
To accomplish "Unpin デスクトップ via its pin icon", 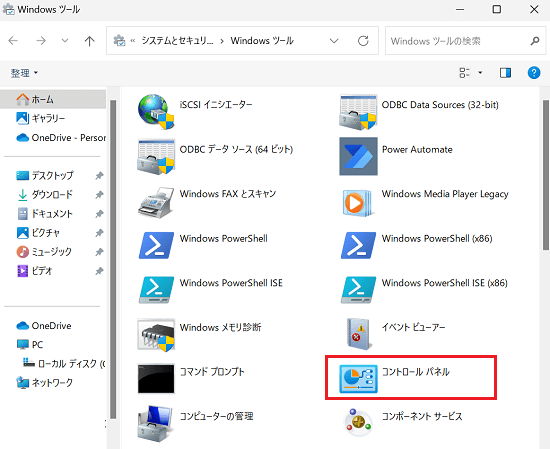I will pyautogui.click(x=99, y=175).
